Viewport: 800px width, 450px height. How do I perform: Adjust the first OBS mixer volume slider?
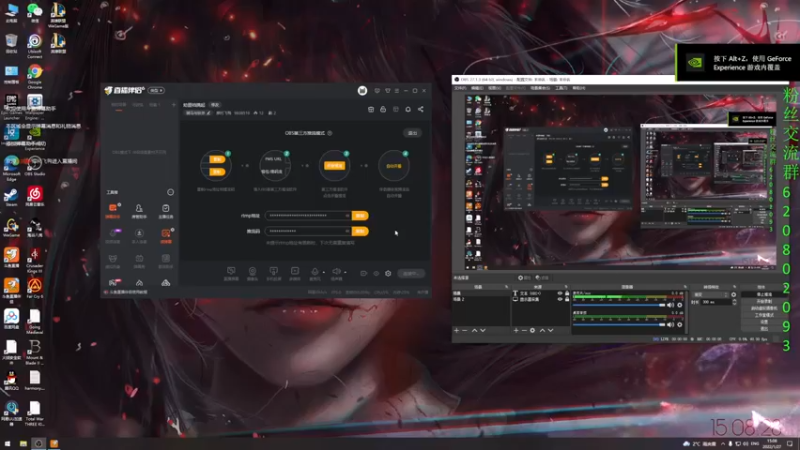pos(619,305)
